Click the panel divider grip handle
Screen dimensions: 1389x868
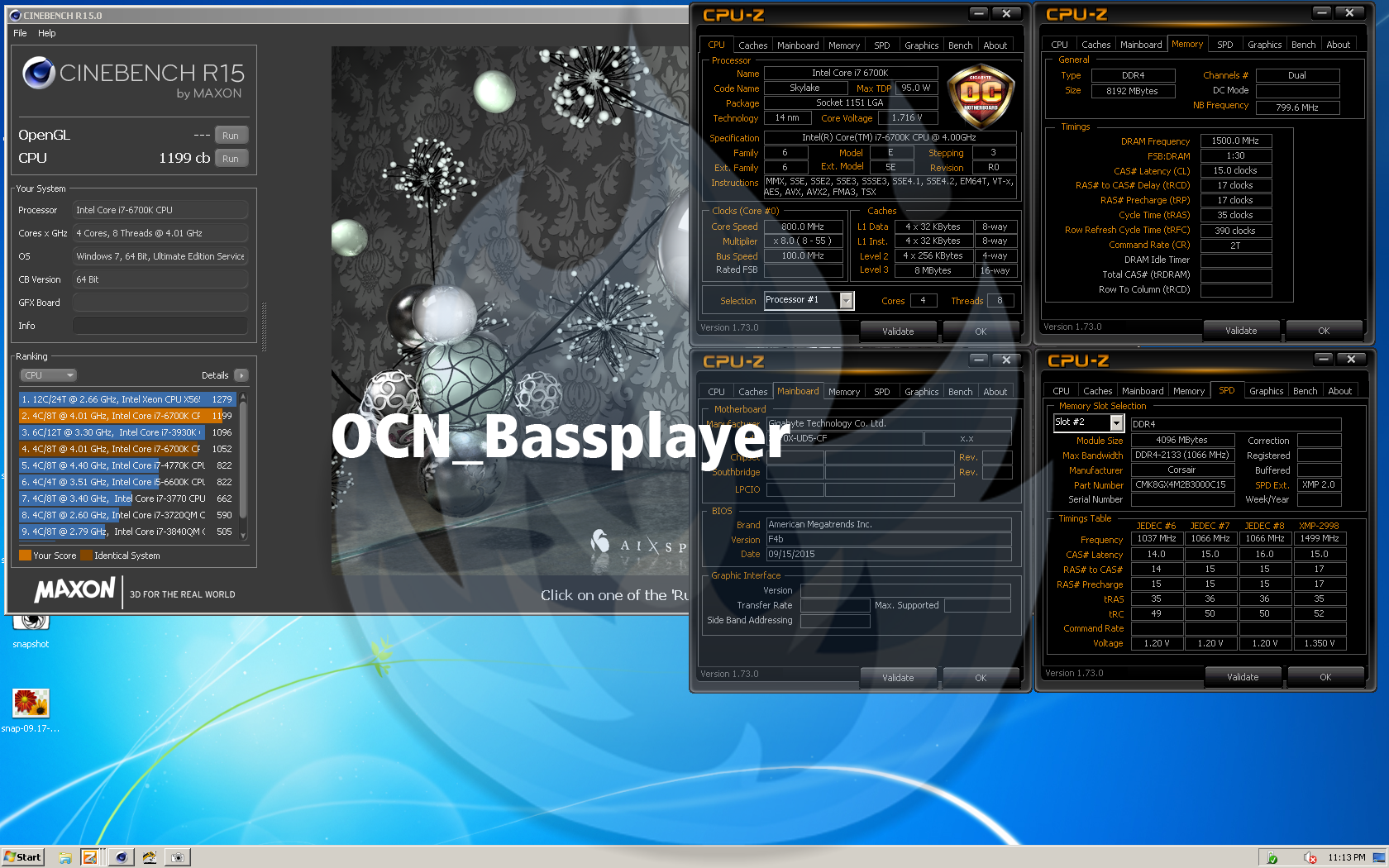pyautogui.click(x=264, y=326)
